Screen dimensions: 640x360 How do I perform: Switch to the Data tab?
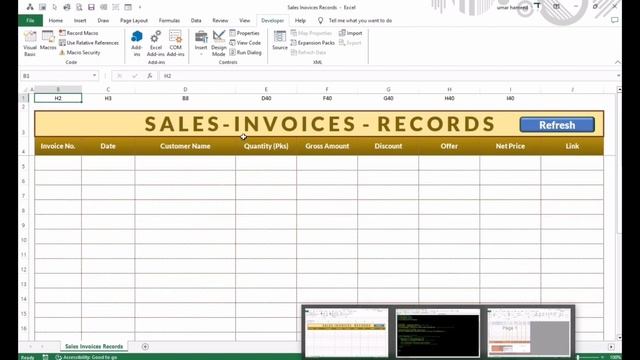pos(196,20)
